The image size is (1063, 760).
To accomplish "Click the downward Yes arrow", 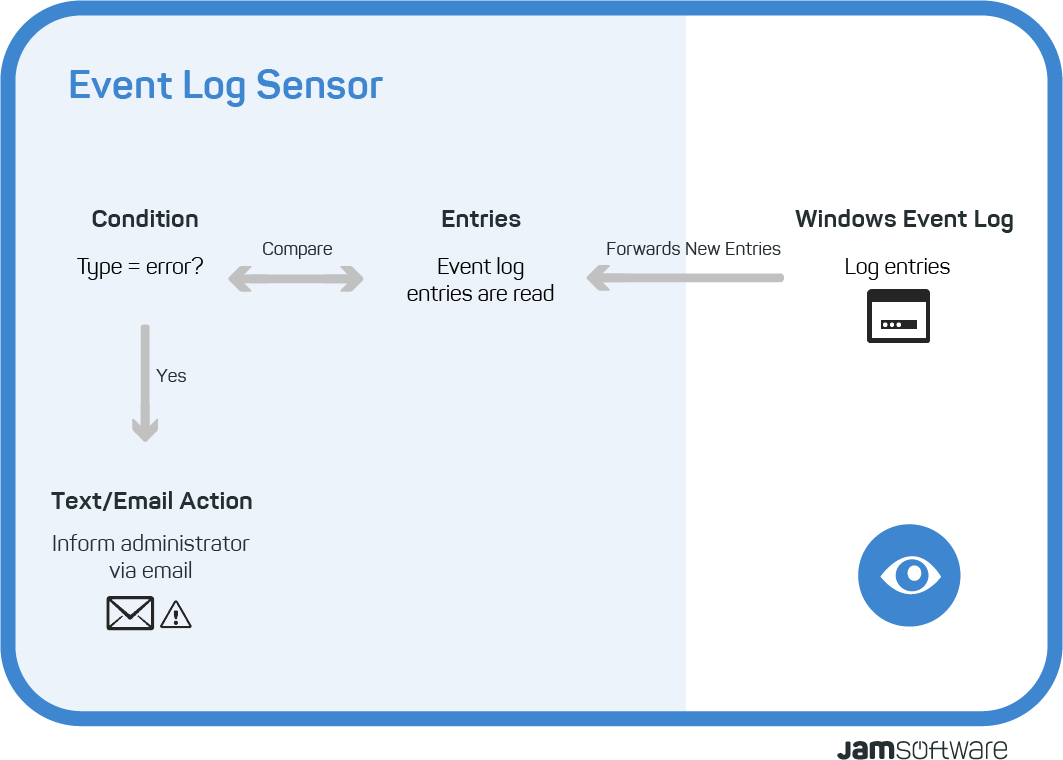I will tap(145, 383).
